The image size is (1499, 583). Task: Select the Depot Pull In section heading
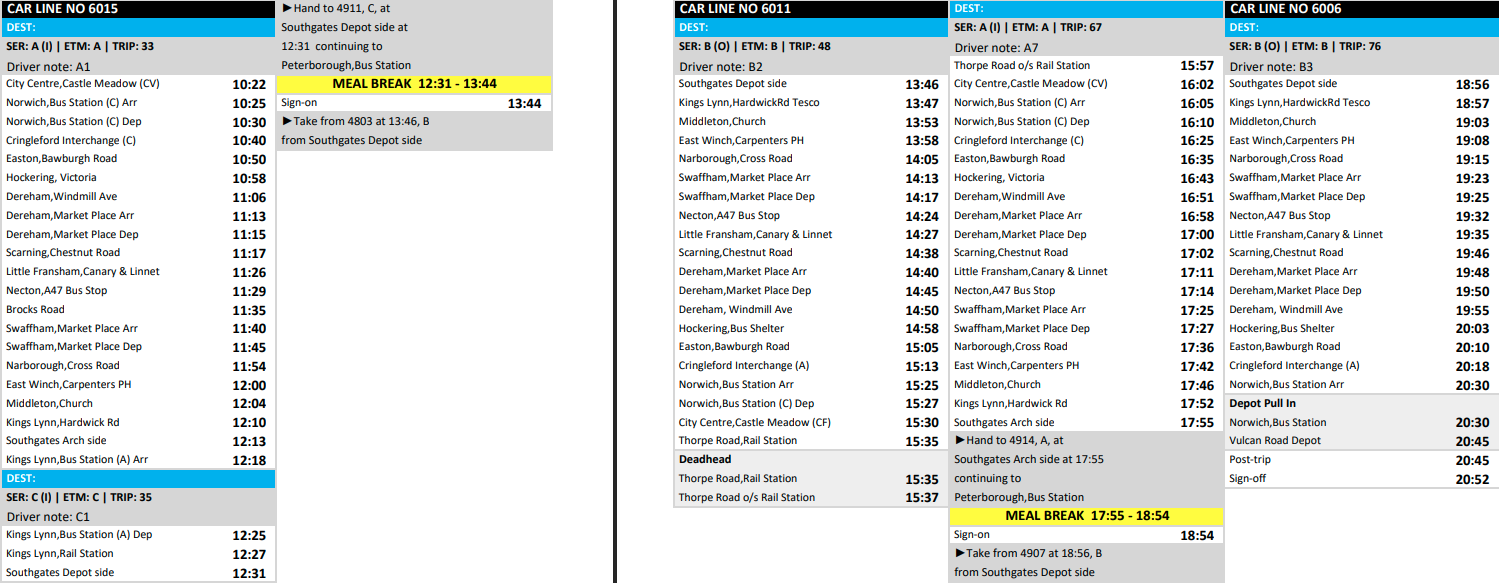1361,404
